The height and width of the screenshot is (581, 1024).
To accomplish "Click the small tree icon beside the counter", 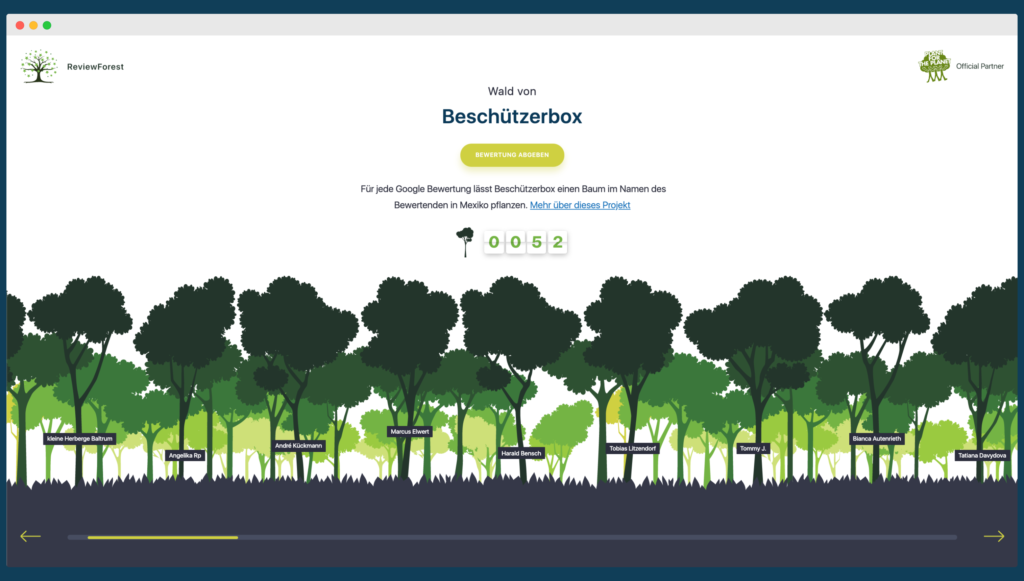I will (x=465, y=242).
